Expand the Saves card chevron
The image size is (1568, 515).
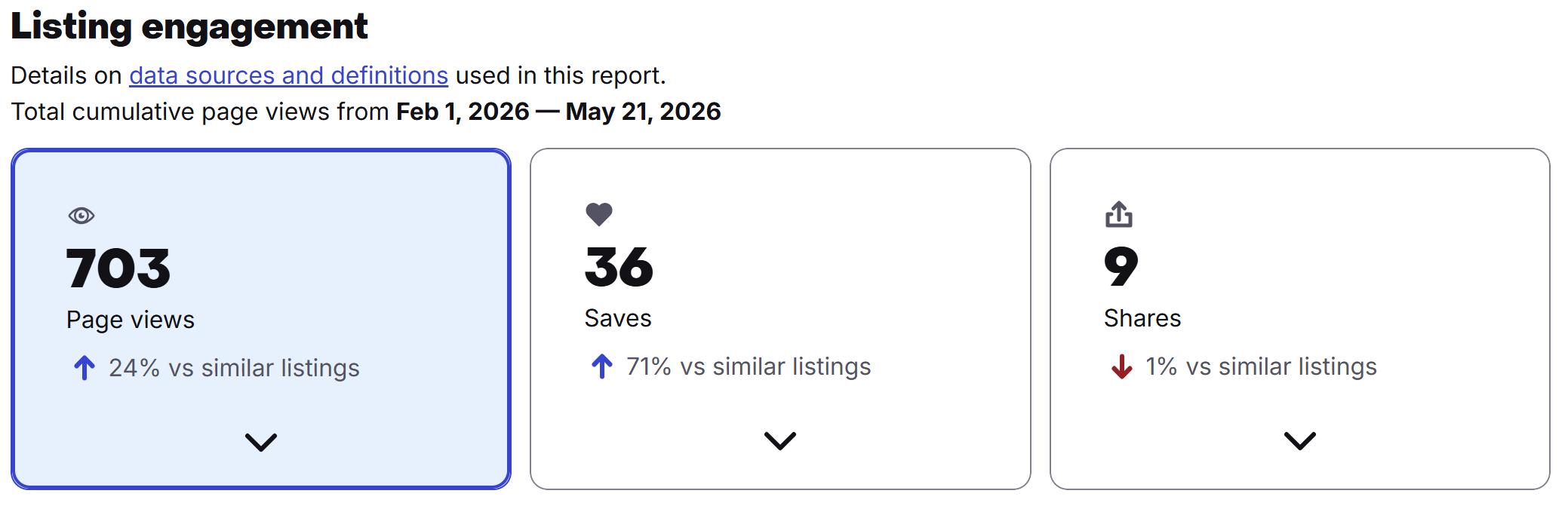tap(780, 440)
